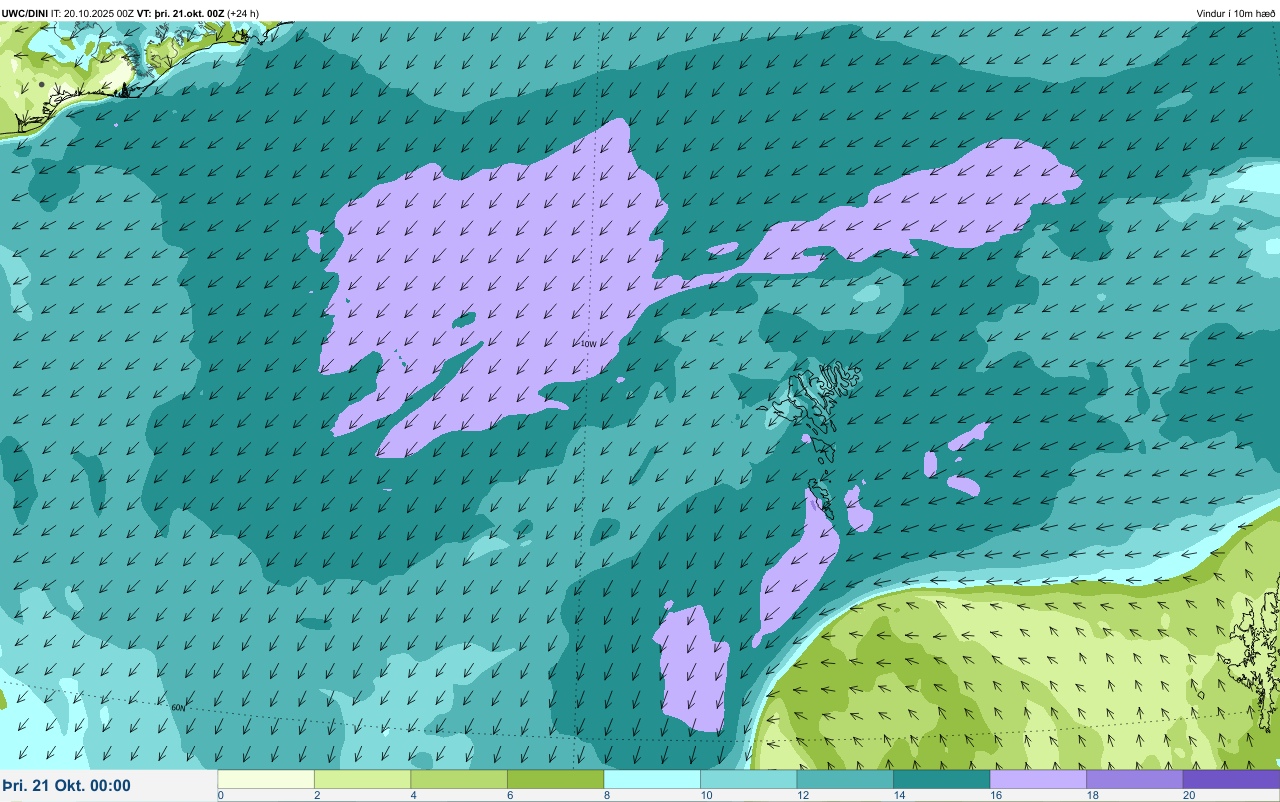The image size is (1280, 802).
Task: Click the '(+24 h)' forecast offset text
Action: click(243, 13)
